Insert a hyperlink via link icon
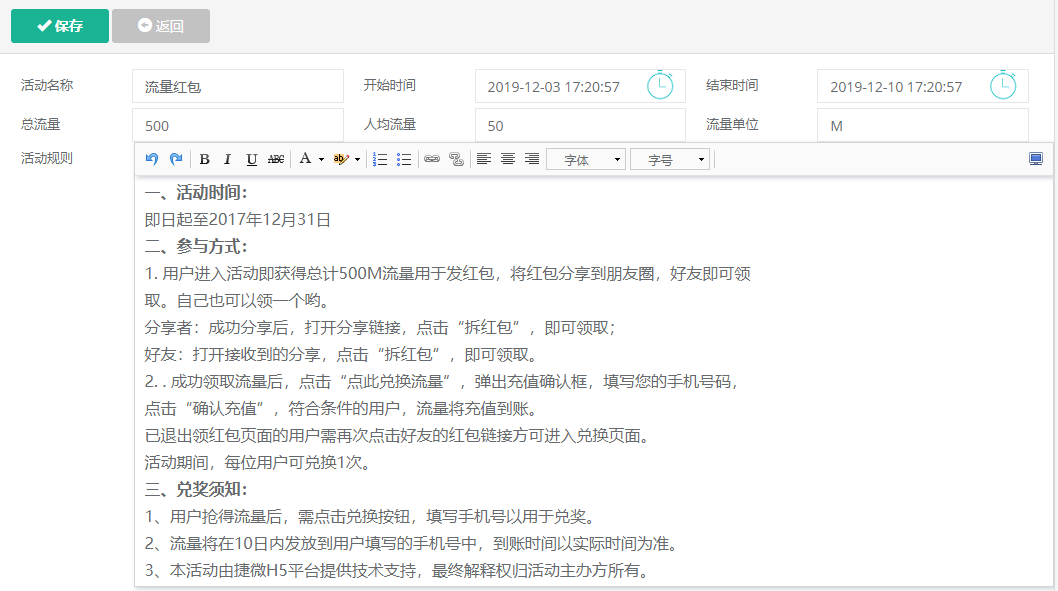The image size is (1058, 591). (x=432, y=159)
